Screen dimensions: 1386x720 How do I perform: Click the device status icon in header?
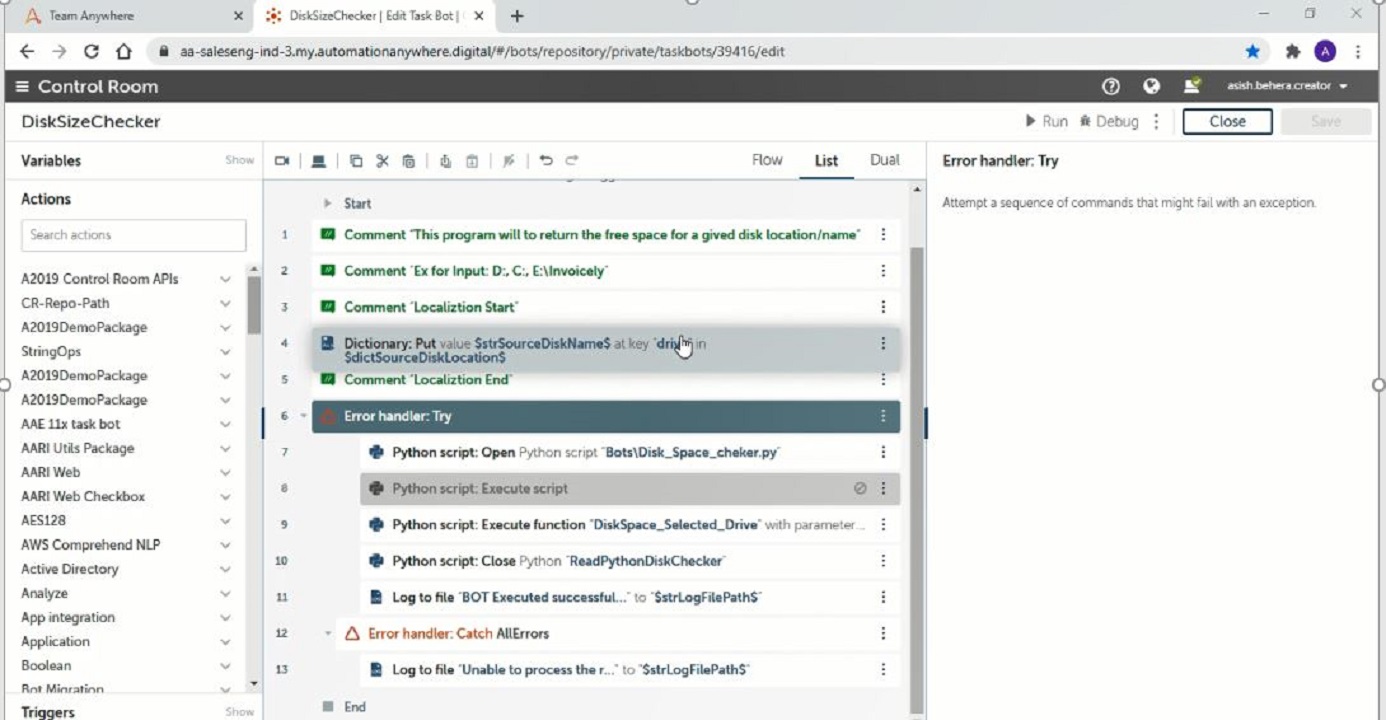[1192, 87]
